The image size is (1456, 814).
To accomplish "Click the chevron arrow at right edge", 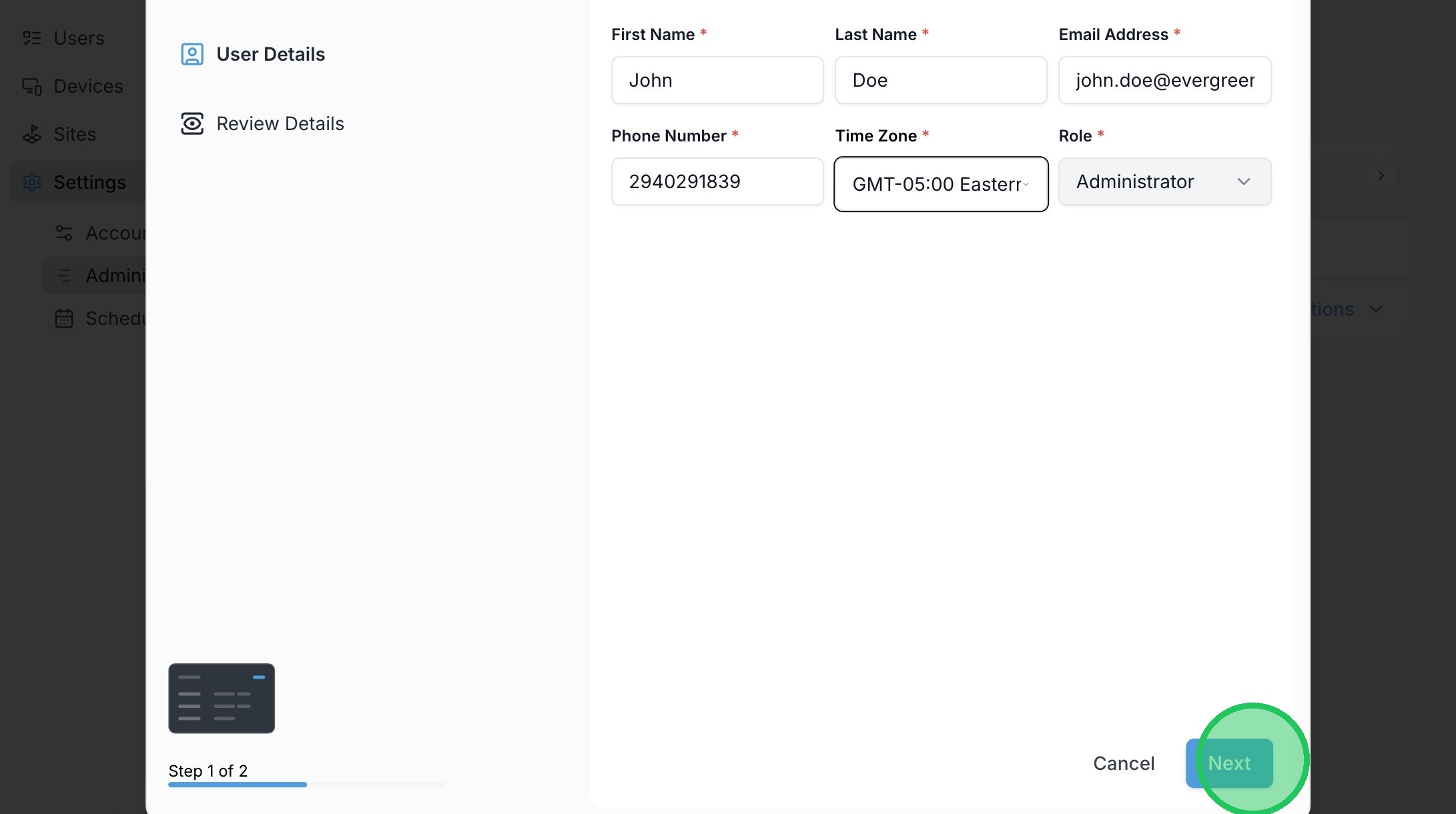I will (x=1381, y=175).
